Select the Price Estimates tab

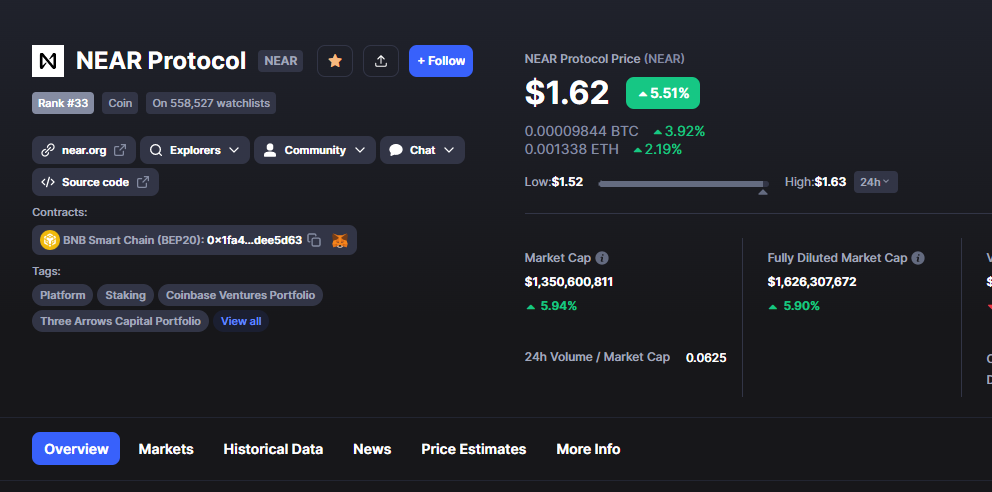coord(474,449)
